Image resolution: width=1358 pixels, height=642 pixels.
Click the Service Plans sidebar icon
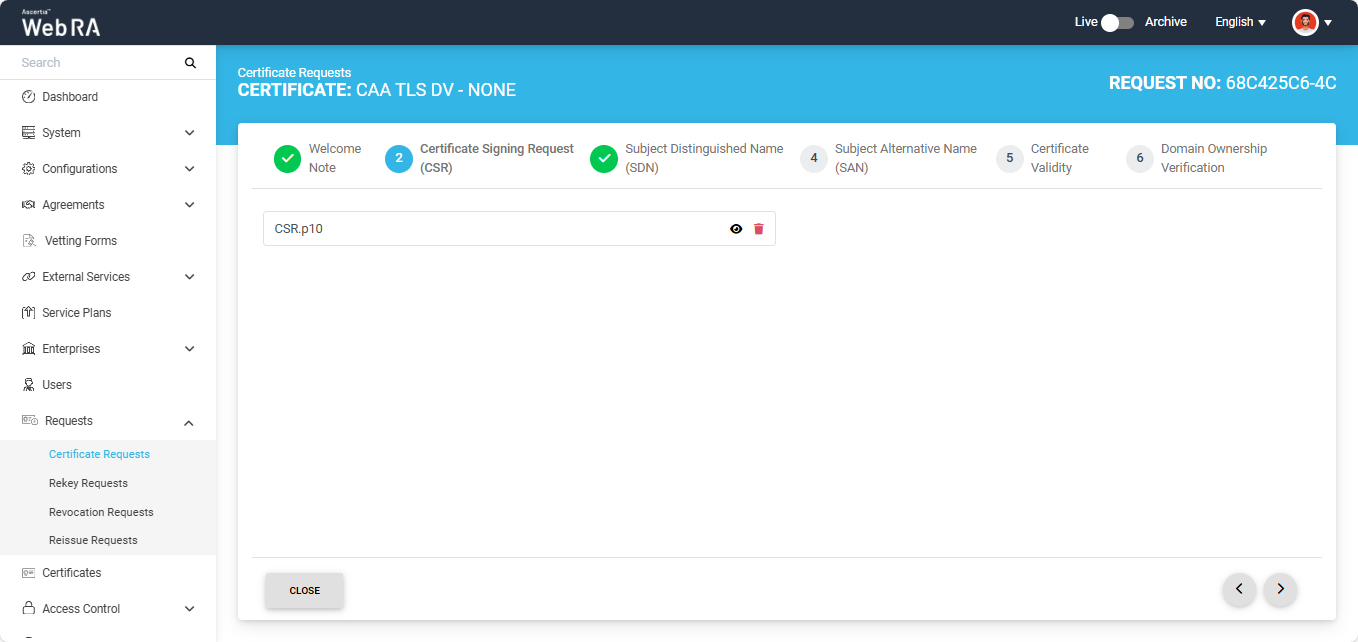(28, 313)
